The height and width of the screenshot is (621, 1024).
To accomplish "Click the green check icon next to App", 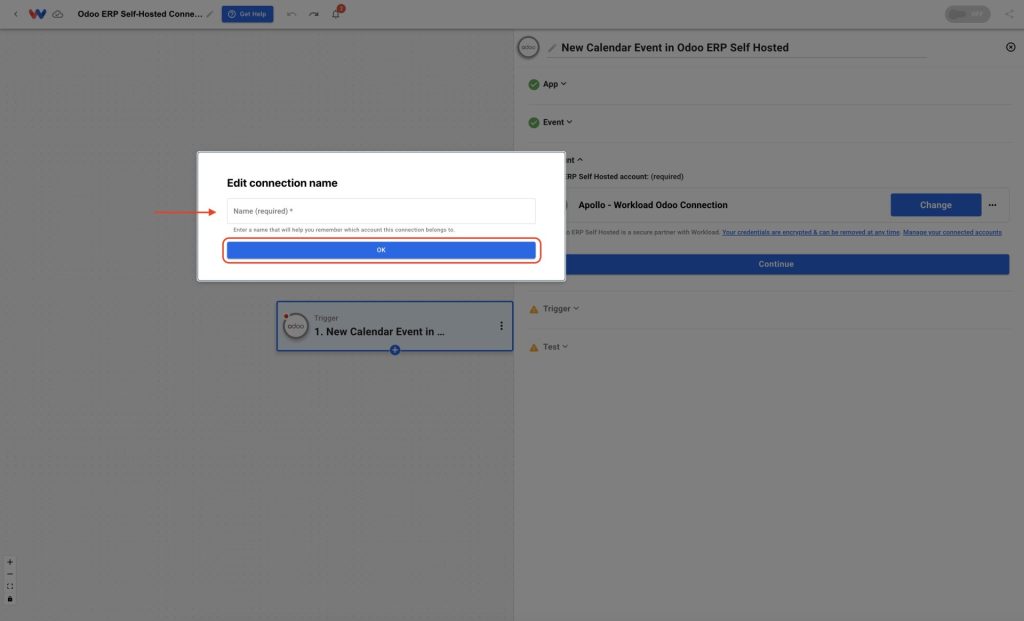I will pos(534,84).
